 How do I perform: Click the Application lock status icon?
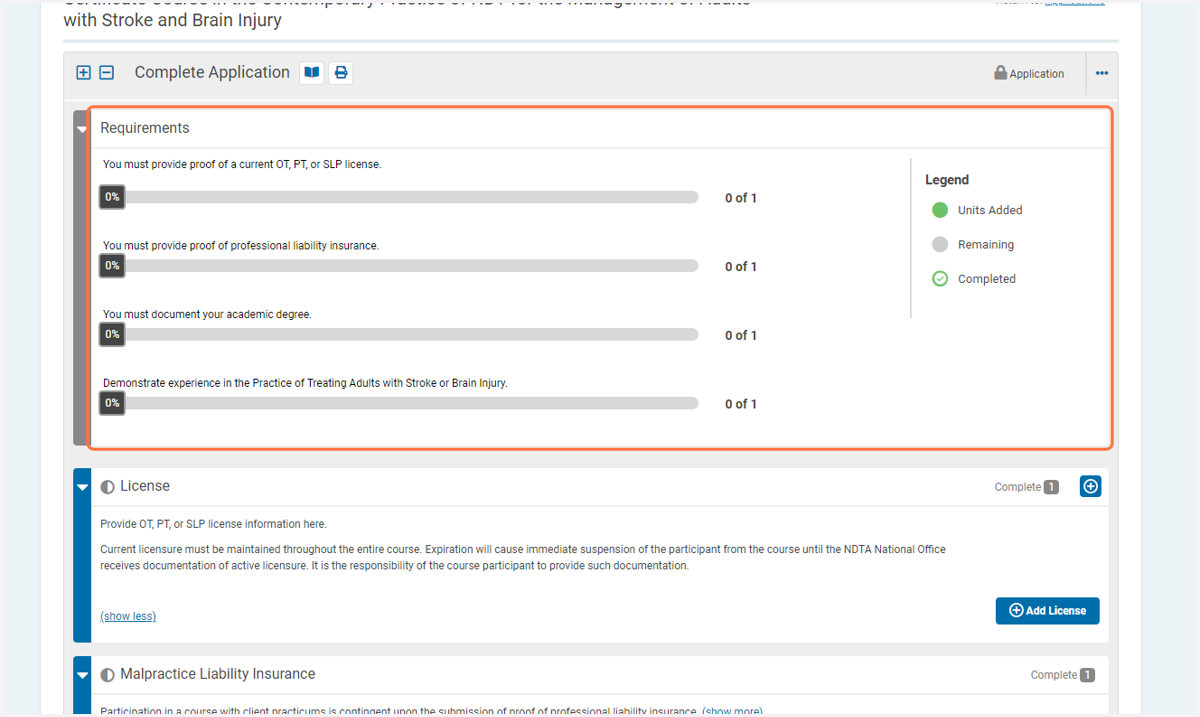[1000, 73]
